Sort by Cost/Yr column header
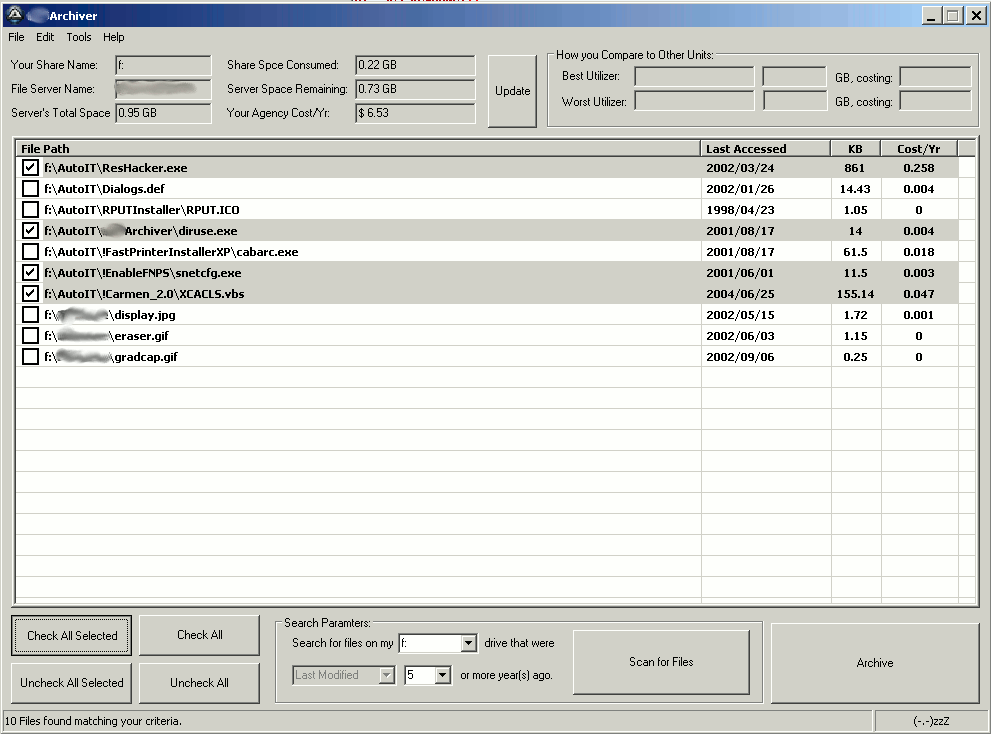The height and width of the screenshot is (734, 991). (x=919, y=149)
